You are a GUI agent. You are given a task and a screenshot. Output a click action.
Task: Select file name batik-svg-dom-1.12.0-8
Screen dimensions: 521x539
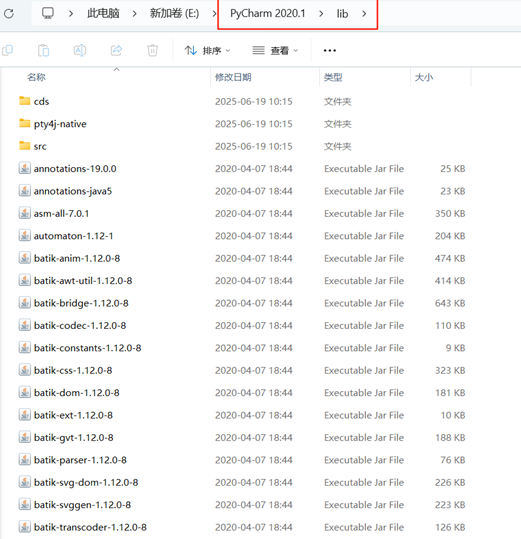[x=86, y=483]
